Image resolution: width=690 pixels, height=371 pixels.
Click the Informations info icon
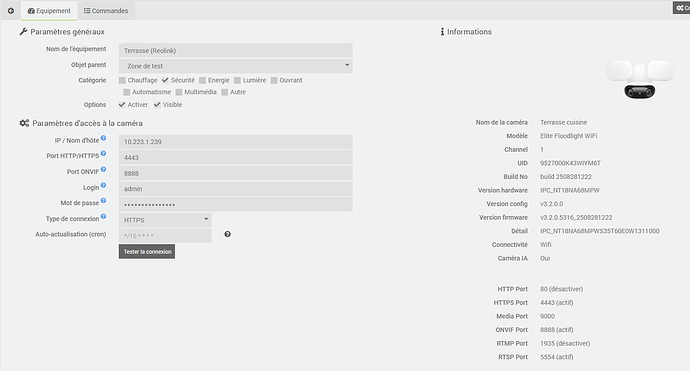tap(442, 32)
